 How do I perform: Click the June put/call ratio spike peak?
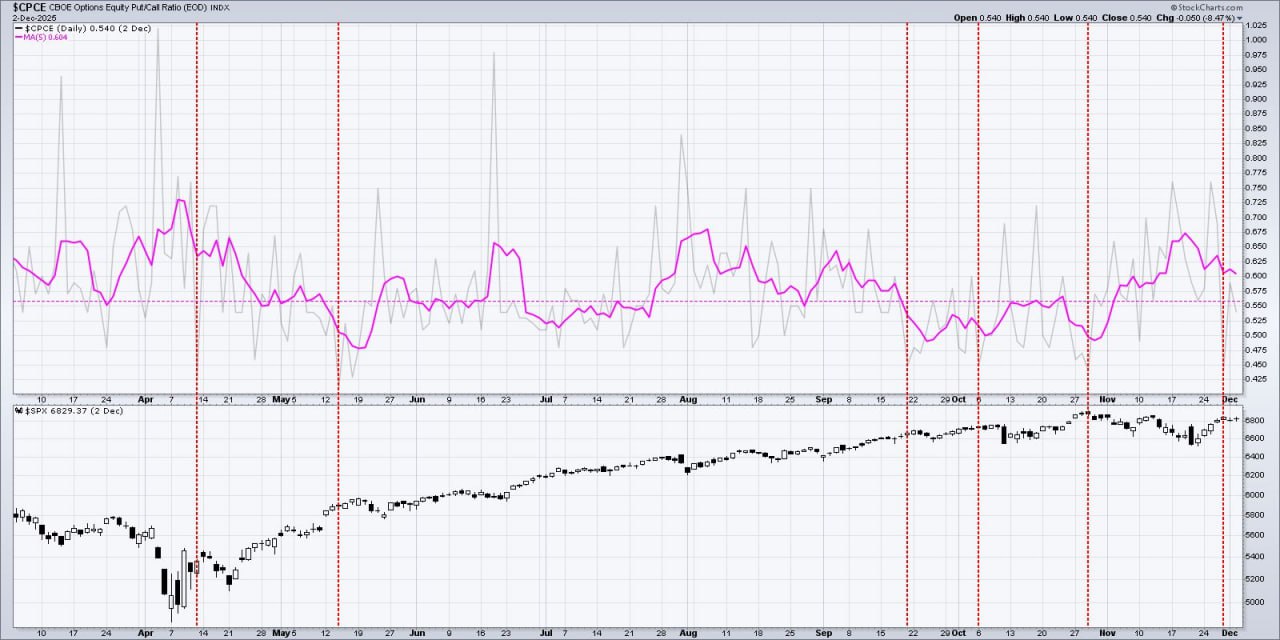[494, 54]
